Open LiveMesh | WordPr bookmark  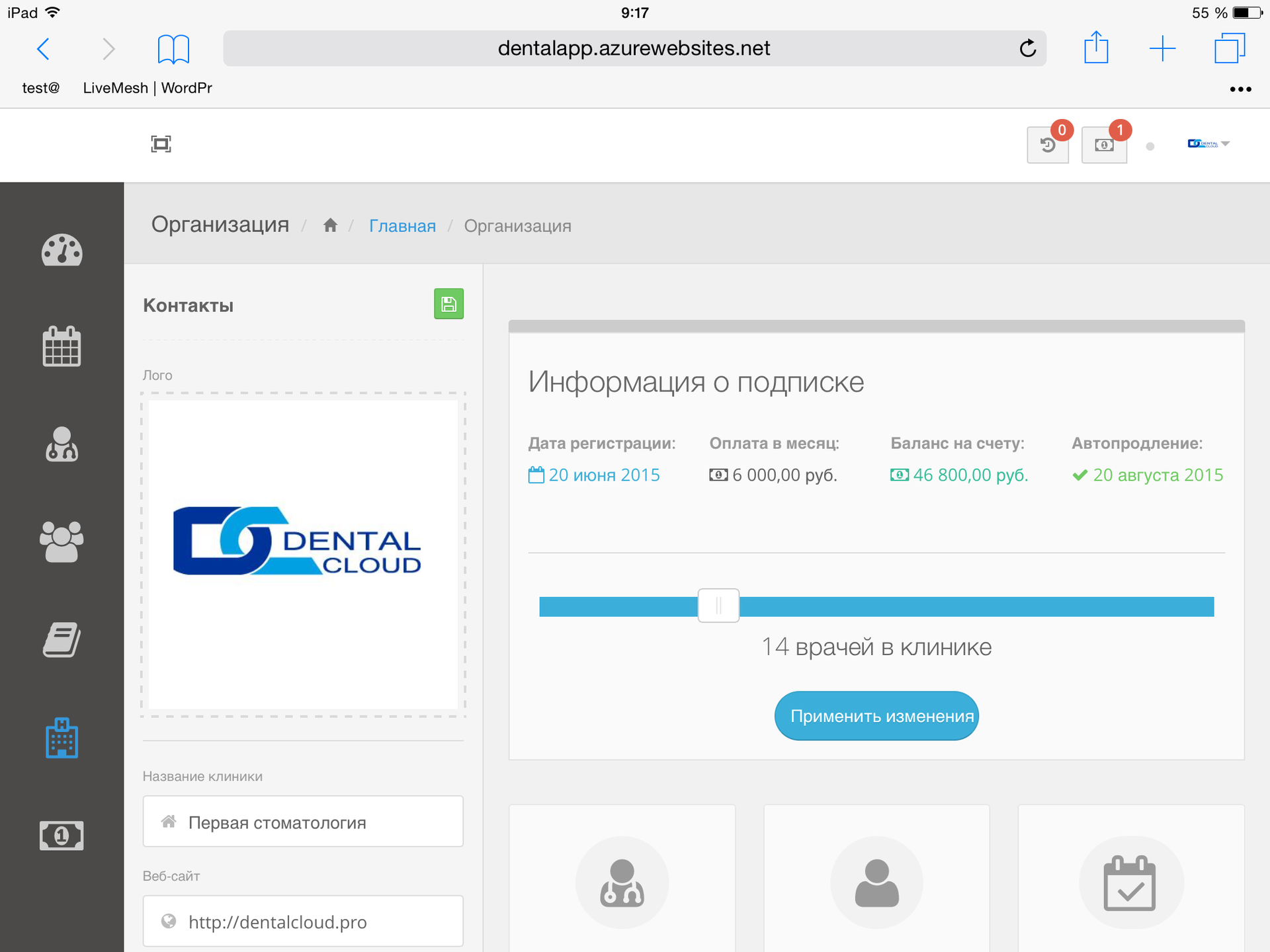tap(148, 88)
